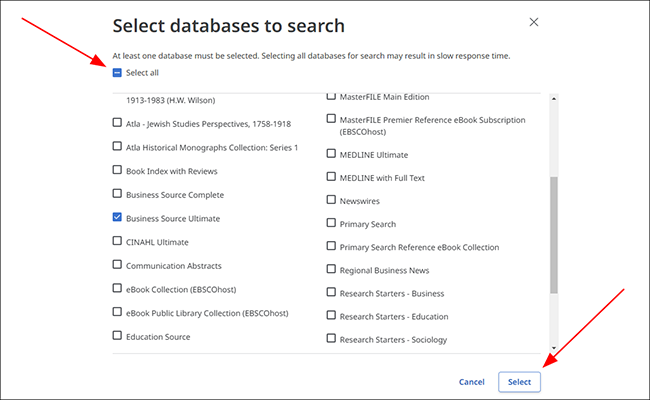Image resolution: width=650 pixels, height=400 pixels.
Task: Enable CINAHL Ultimate checkbox
Action: click(x=117, y=241)
